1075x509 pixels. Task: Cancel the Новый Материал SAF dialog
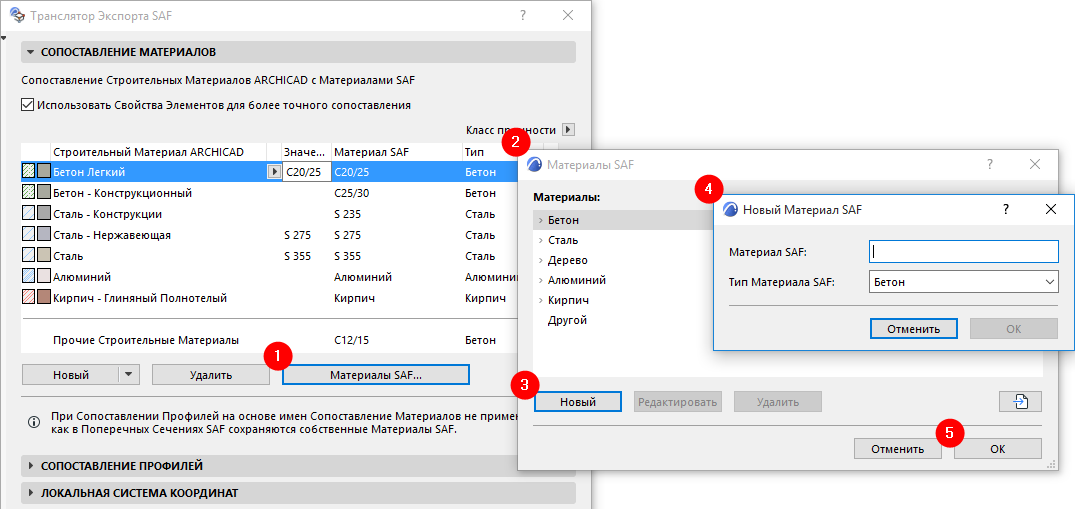click(913, 329)
